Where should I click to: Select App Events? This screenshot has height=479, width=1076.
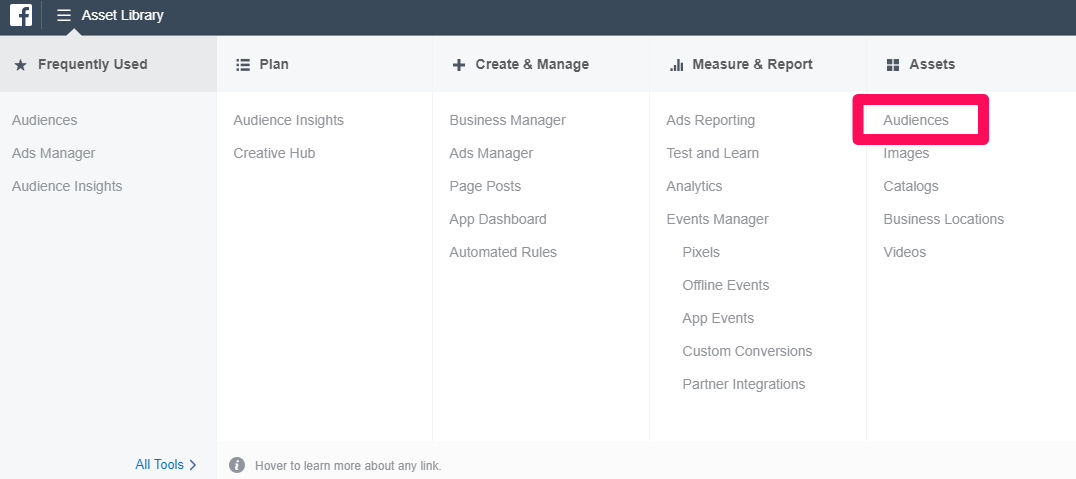pyautogui.click(x=718, y=318)
